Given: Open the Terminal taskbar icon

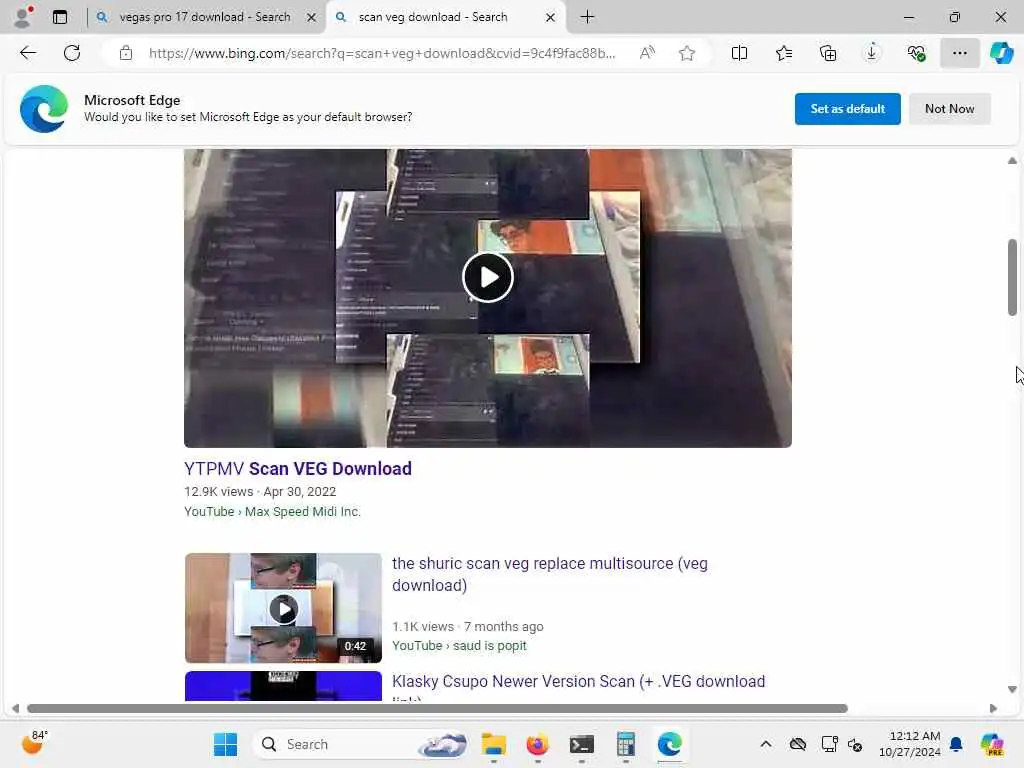Looking at the screenshot, I should [x=581, y=744].
